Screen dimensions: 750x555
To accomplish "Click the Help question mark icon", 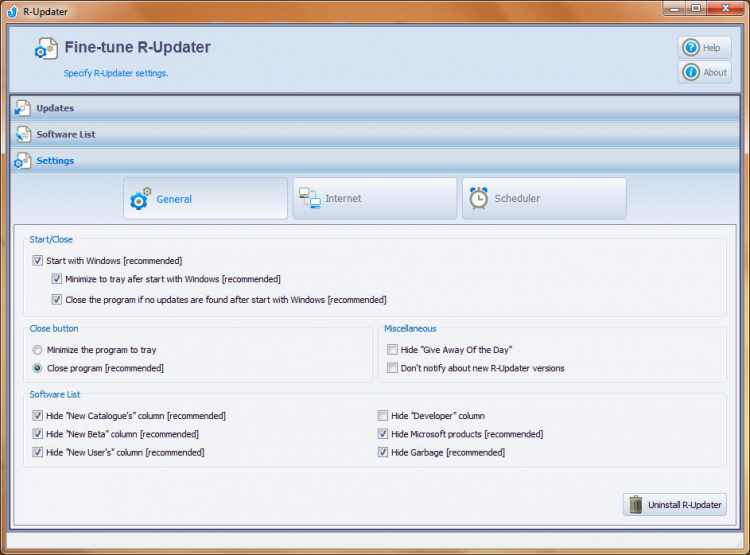I will tap(691, 47).
